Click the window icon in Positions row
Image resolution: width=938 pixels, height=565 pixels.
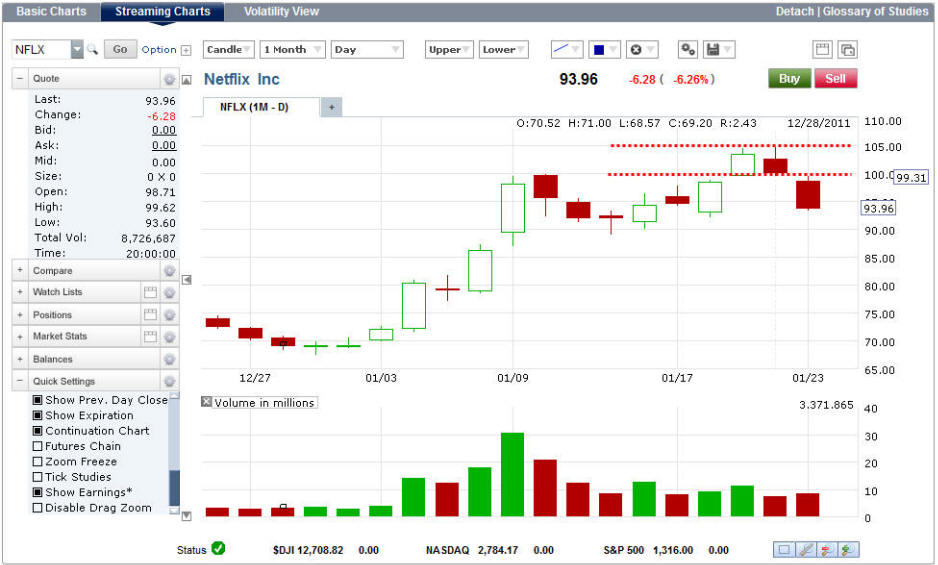[150, 315]
